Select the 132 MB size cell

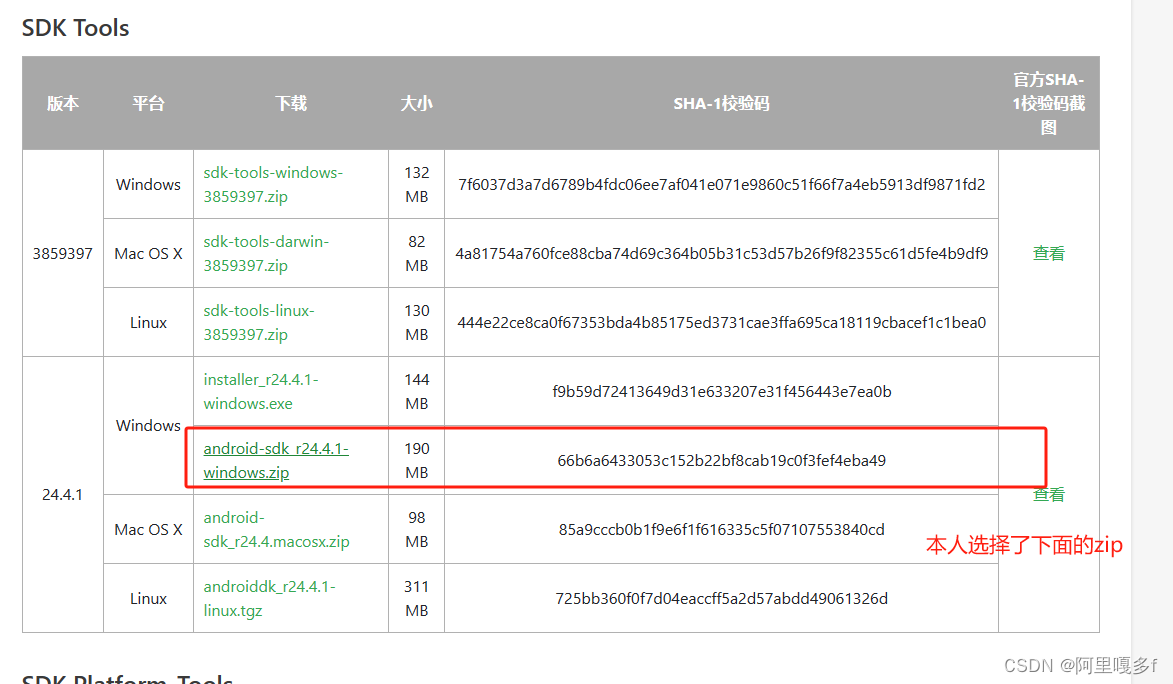tap(417, 184)
